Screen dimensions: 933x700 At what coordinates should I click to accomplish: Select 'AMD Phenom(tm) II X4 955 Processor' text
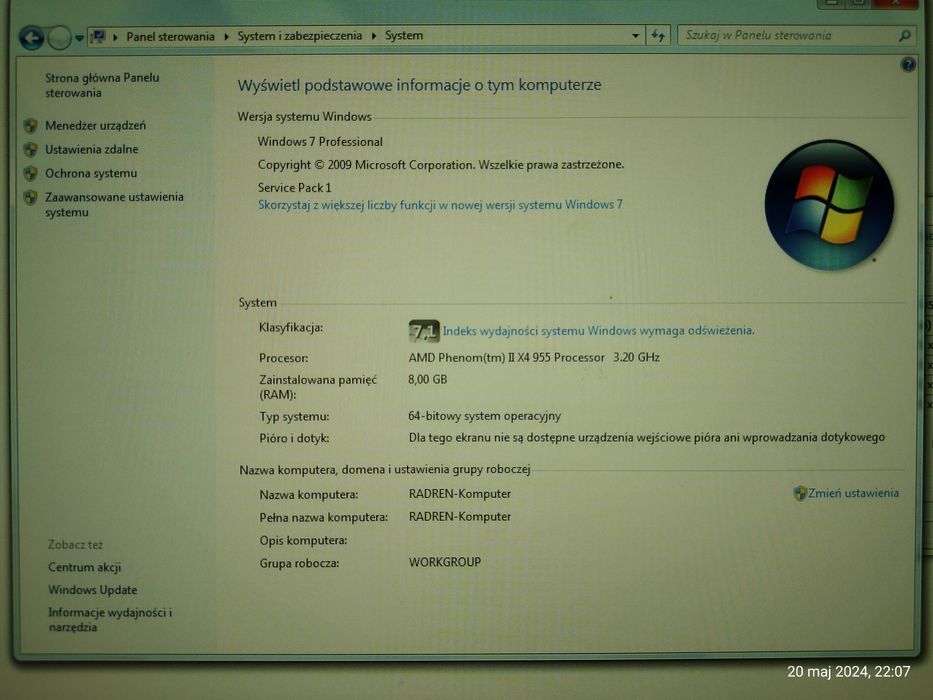[506, 358]
